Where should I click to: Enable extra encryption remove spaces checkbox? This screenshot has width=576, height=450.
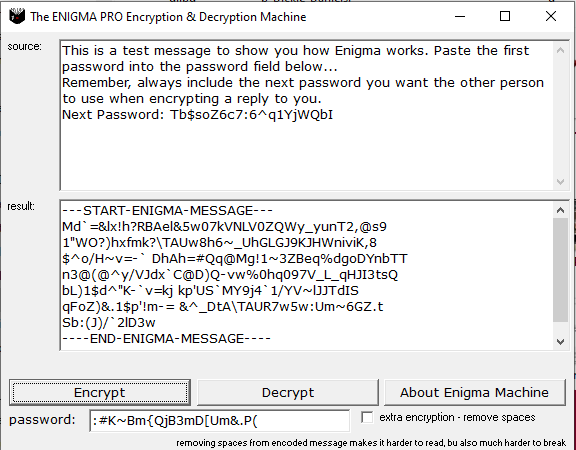pos(367,417)
